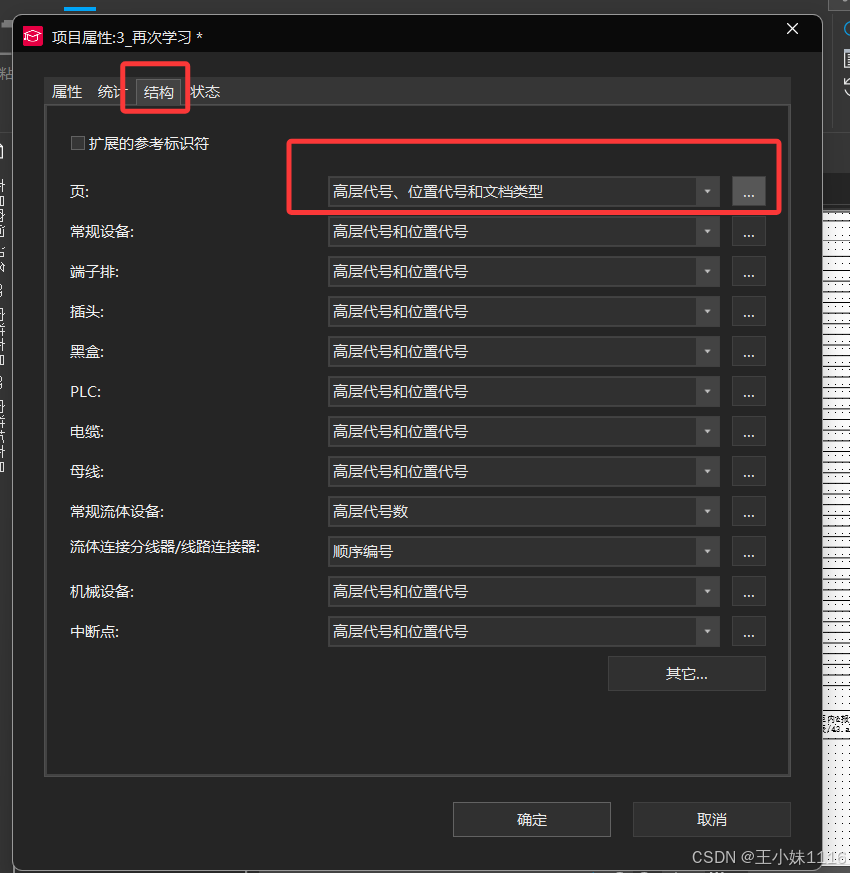Click the undo arrow icon on the right toolbar
The height and width of the screenshot is (873, 850).
pos(846,85)
